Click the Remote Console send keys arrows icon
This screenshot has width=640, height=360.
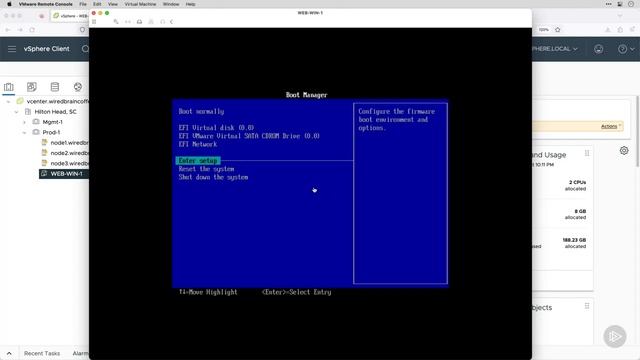click(128, 22)
